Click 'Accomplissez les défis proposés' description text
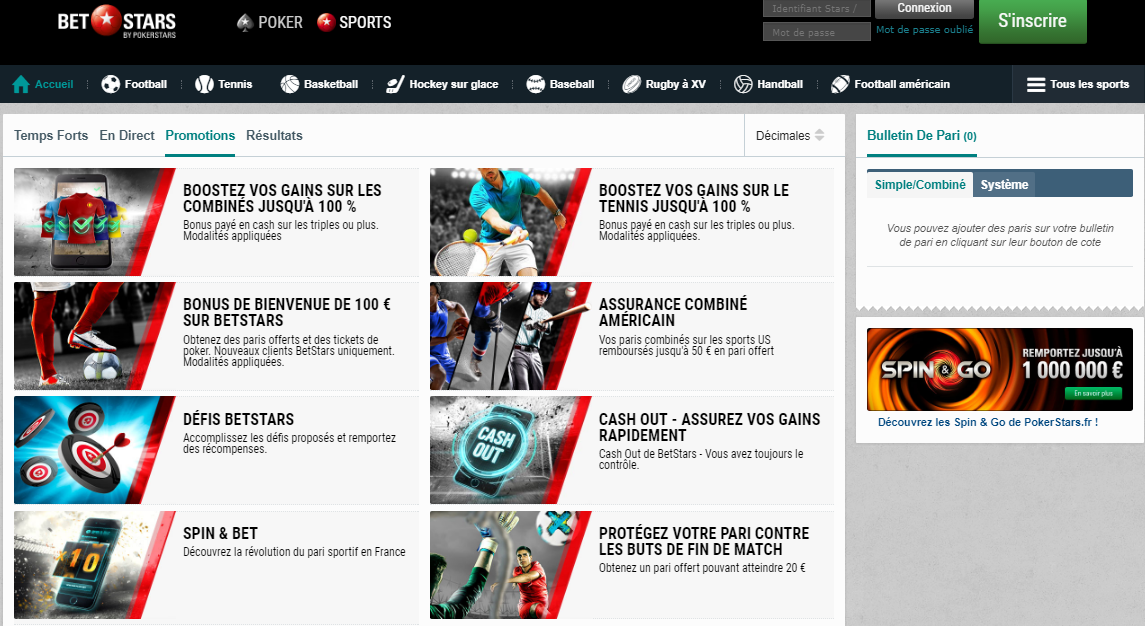The width and height of the screenshot is (1145, 626). 289,443
